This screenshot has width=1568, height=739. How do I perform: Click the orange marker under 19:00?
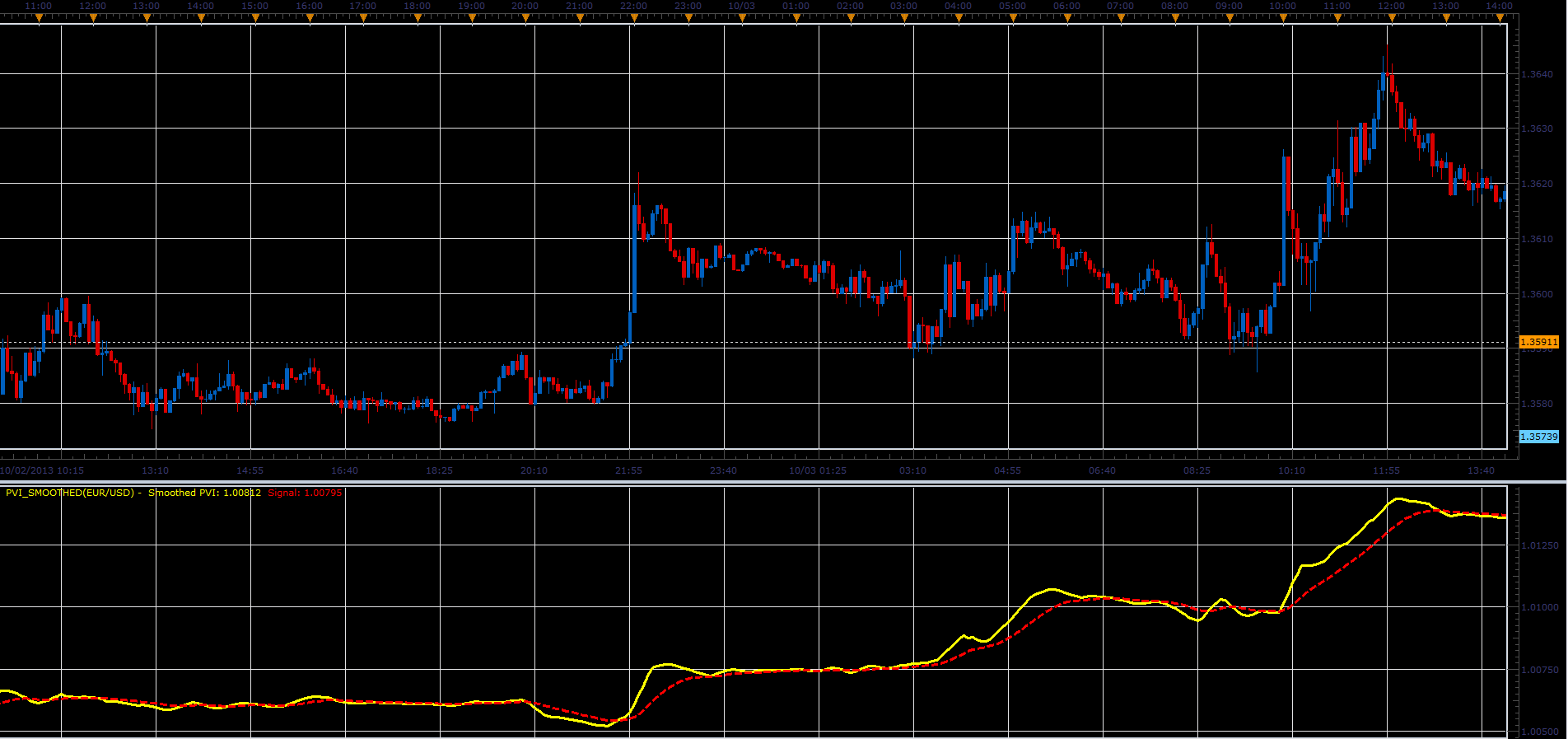(472, 18)
